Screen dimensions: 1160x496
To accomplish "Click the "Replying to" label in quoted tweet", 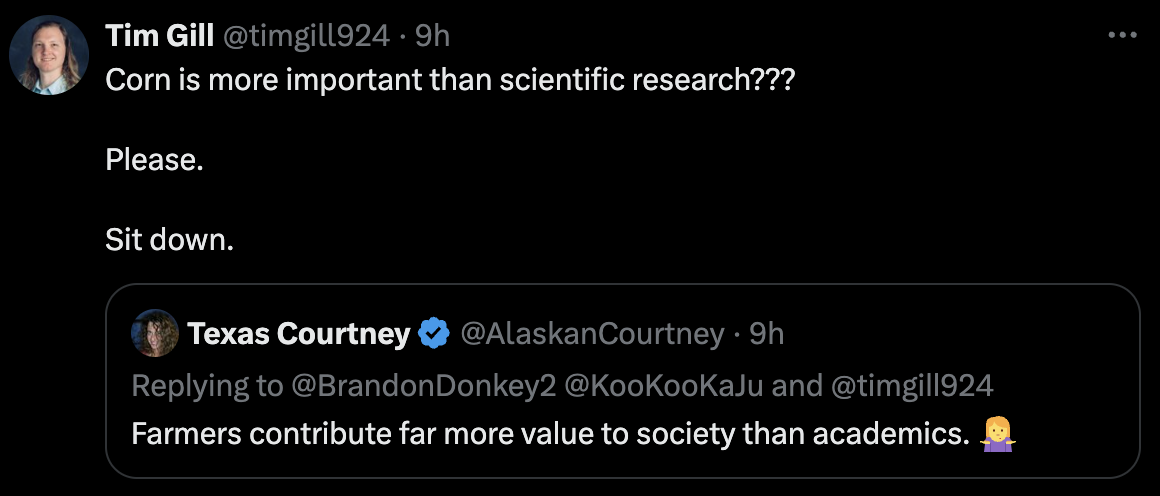I will 207,385.
